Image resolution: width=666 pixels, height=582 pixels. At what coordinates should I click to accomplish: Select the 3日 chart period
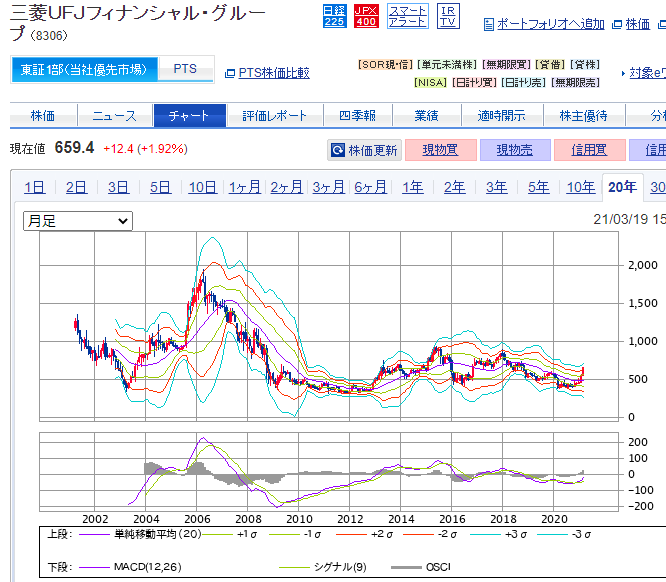[118, 187]
